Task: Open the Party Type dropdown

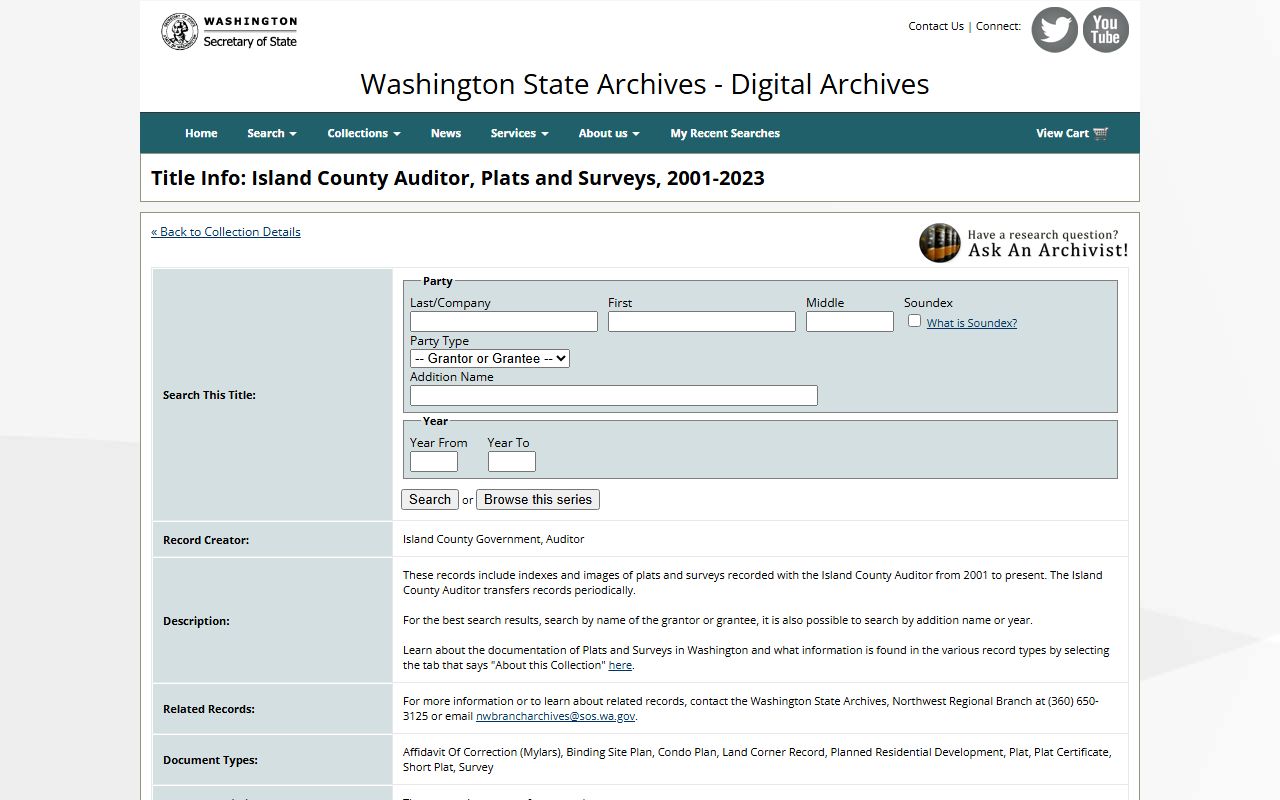Action: (490, 358)
